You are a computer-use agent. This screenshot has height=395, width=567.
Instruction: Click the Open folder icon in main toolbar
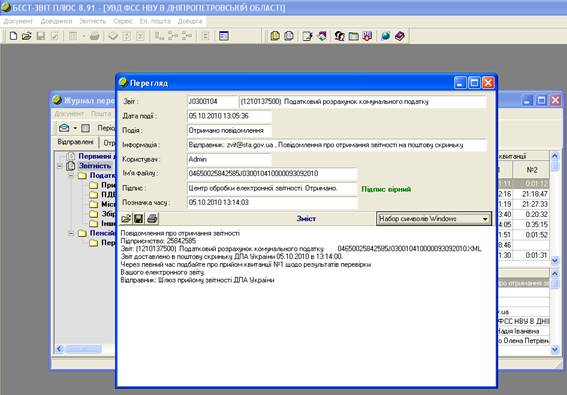click(x=26, y=36)
